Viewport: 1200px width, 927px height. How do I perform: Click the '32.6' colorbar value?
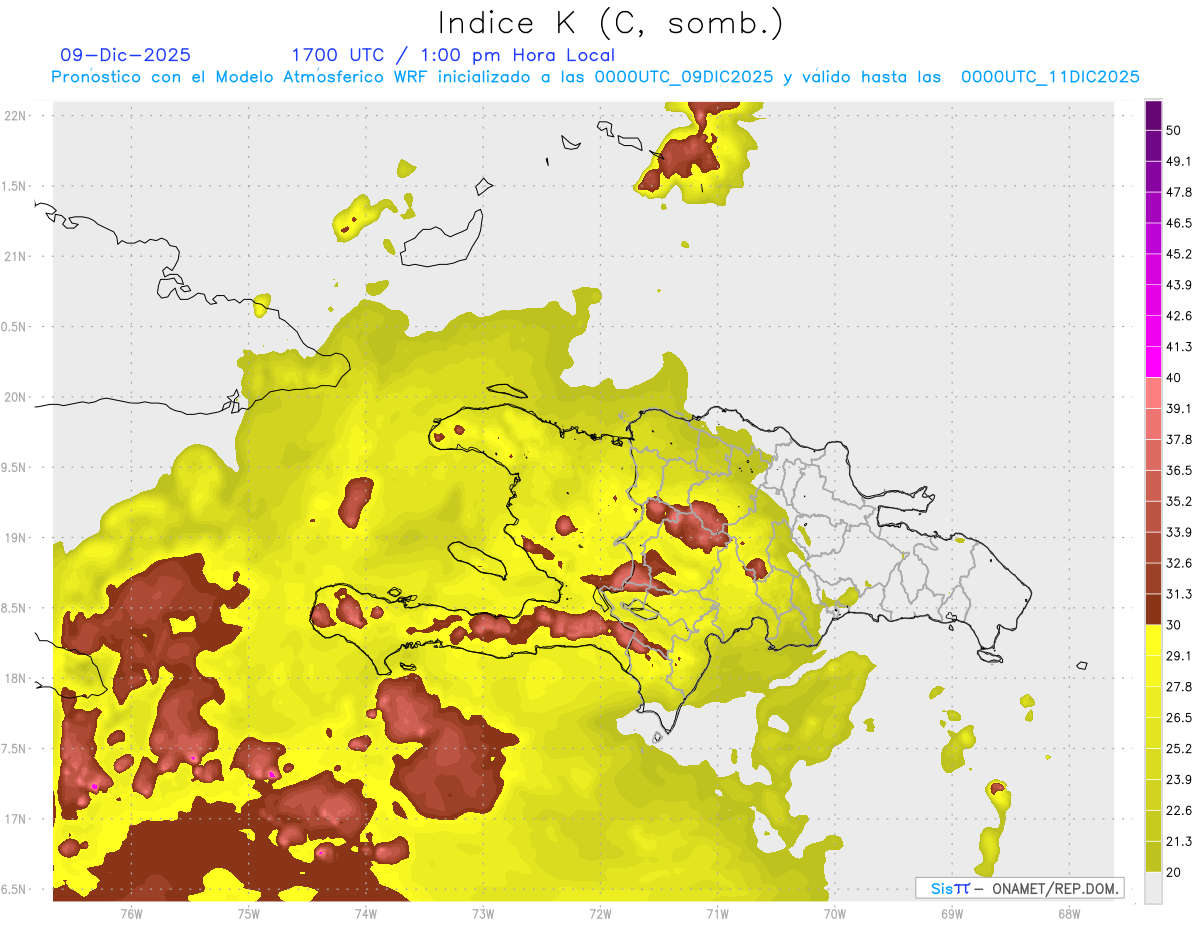coord(1178,563)
